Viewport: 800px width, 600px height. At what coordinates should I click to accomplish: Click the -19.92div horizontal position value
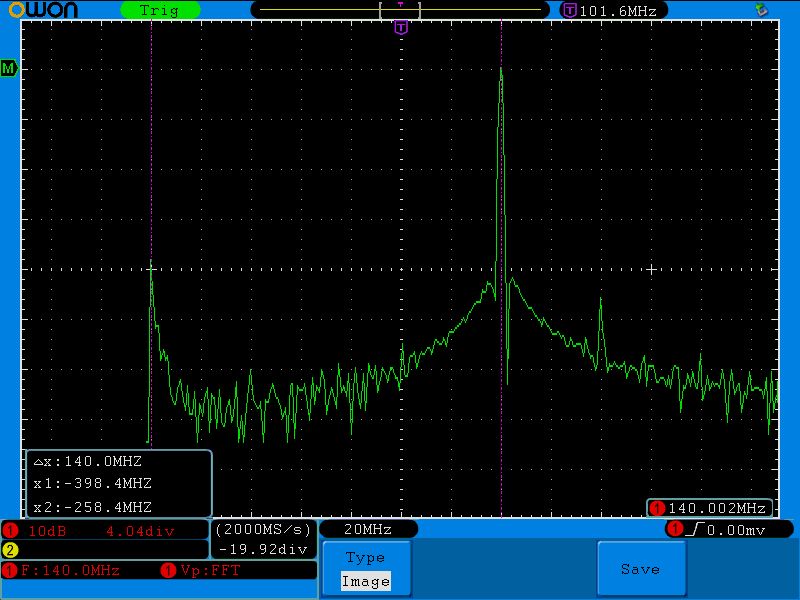tap(263, 549)
